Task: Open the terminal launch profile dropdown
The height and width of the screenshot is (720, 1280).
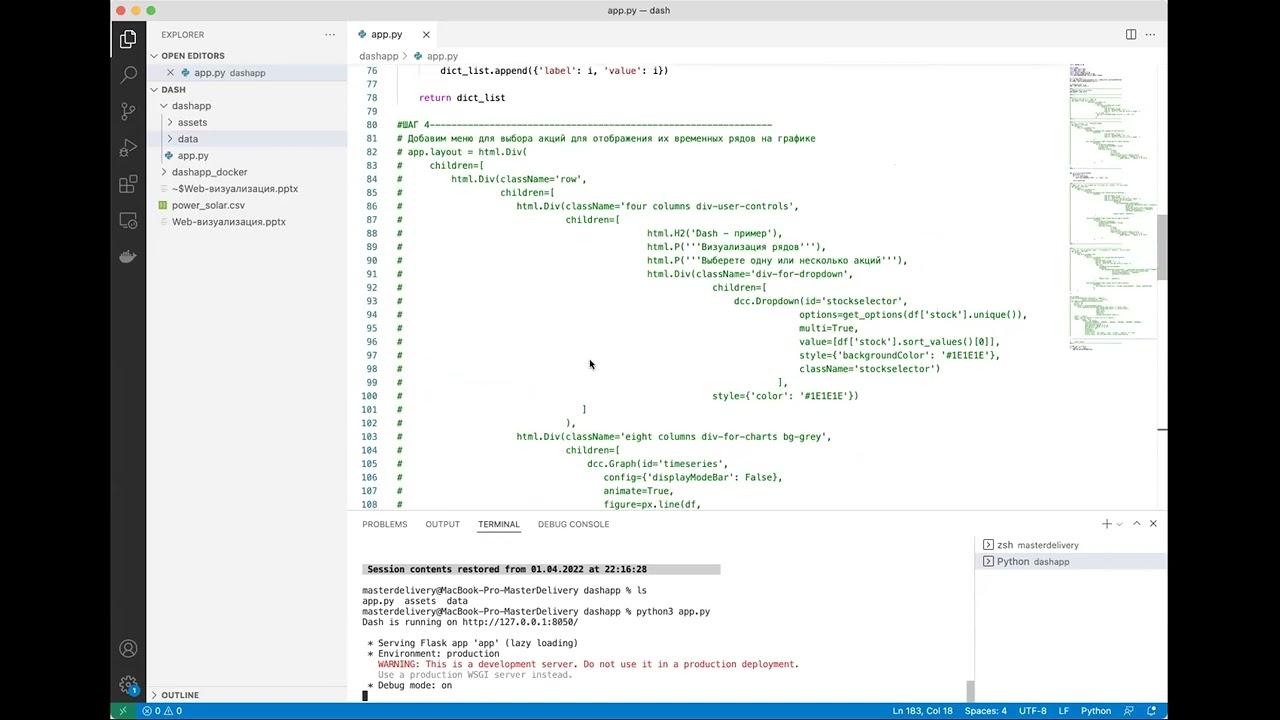Action: [1120, 524]
